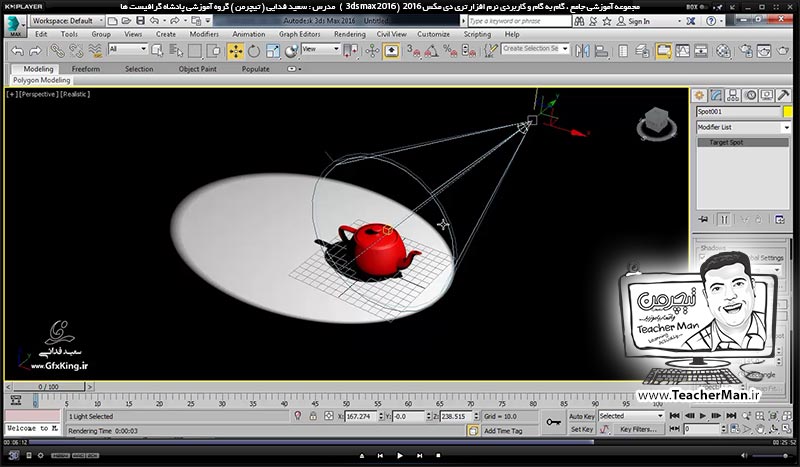This screenshot has width=800, height=467.
Task: Click the X coordinate field 167.274
Action: click(361, 416)
